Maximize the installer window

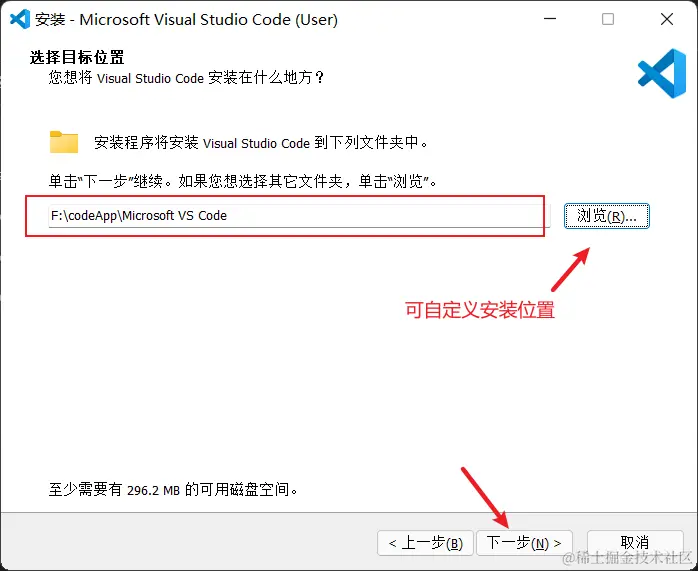(x=608, y=19)
